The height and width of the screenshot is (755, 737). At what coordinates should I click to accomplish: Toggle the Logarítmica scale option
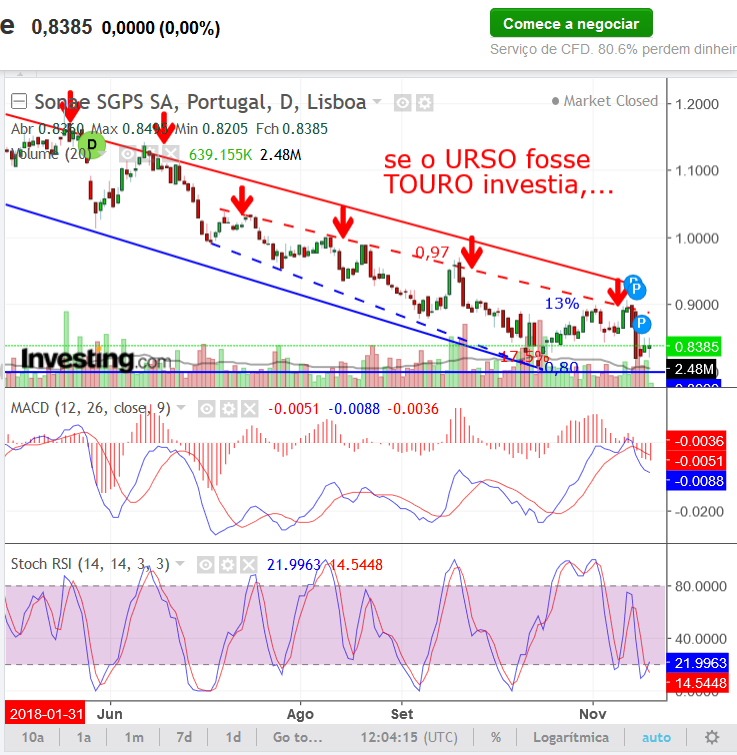click(571, 737)
